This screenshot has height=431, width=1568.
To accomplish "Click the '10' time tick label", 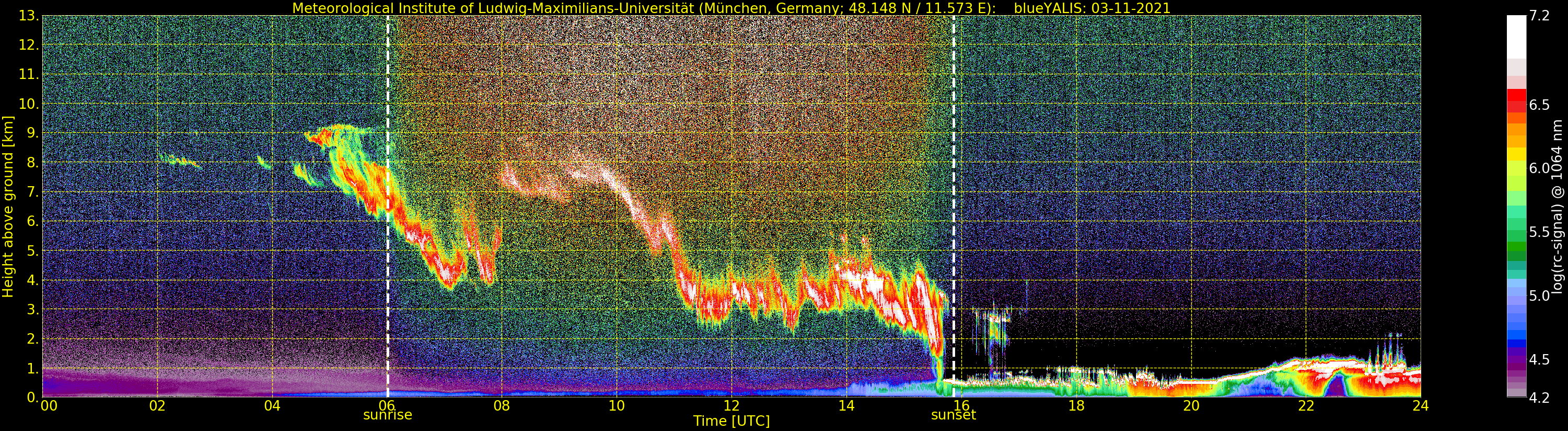I will 617,405.
